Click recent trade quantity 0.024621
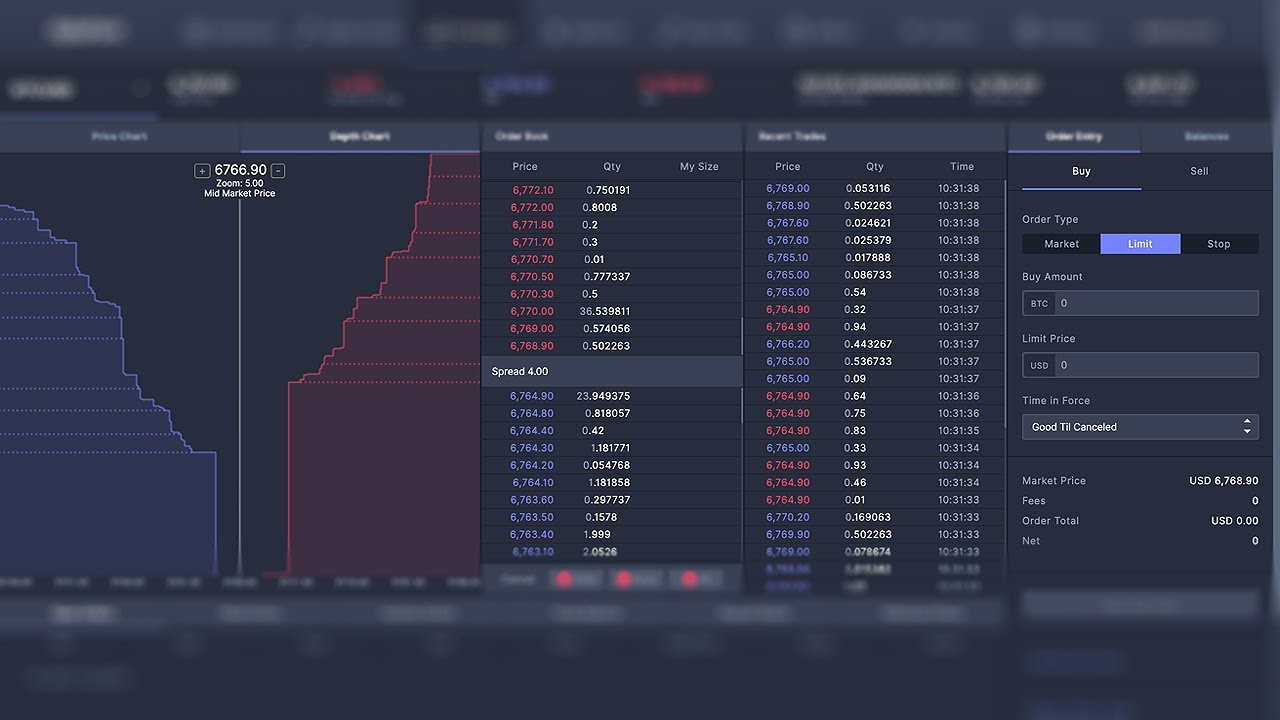This screenshot has width=1280, height=720. tap(868, 223)
